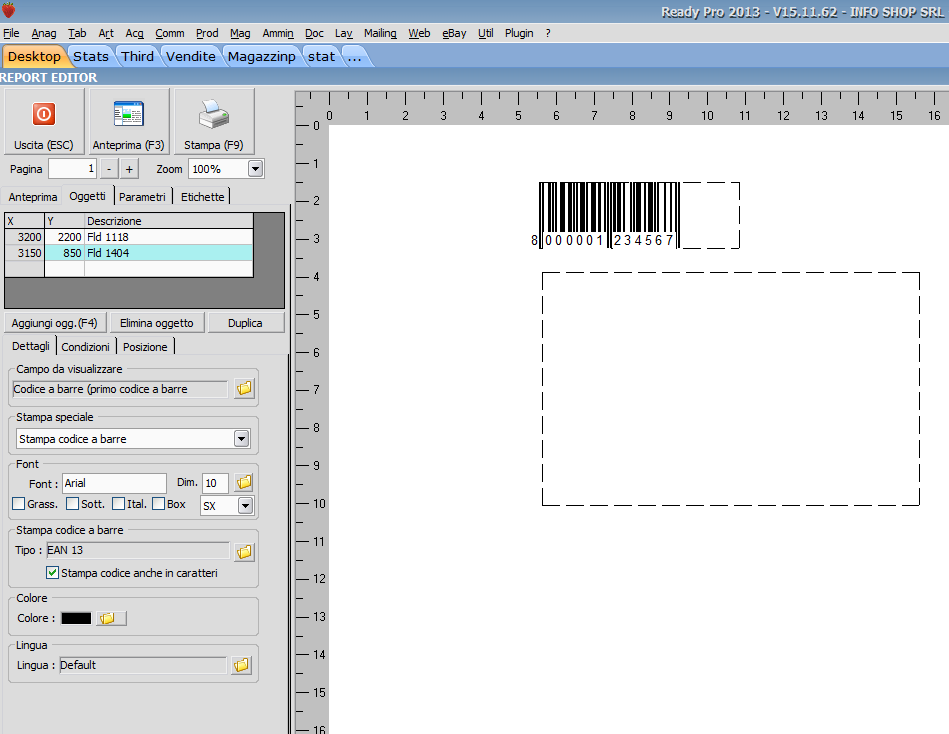Screen dimensions: 949x734
Task: Open folder icon beside Campo da visualizzare
Action: (x=243, y=389)
